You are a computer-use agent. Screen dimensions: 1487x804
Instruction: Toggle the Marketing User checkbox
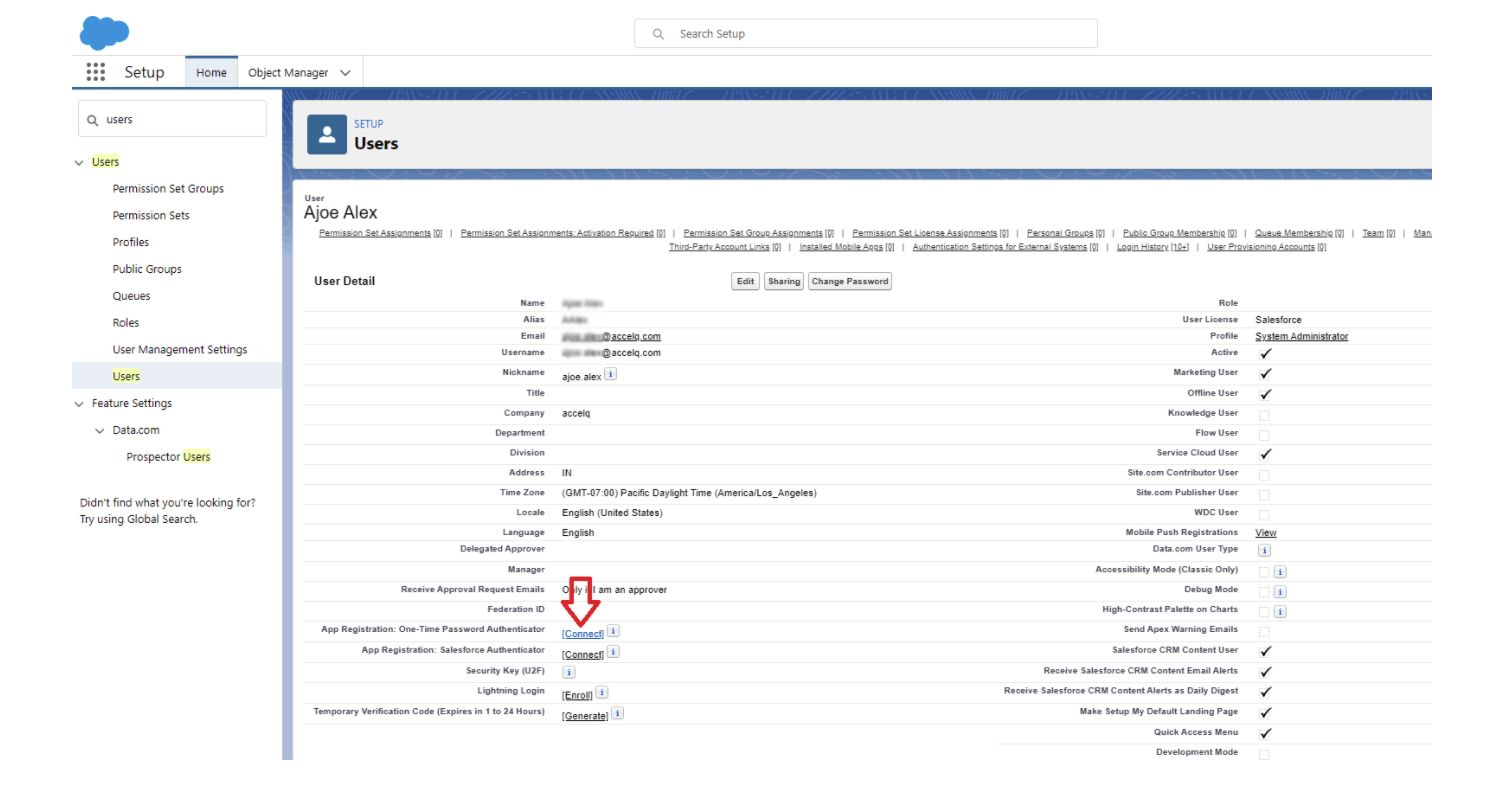pyautogui.click(x=1265, y=373)
